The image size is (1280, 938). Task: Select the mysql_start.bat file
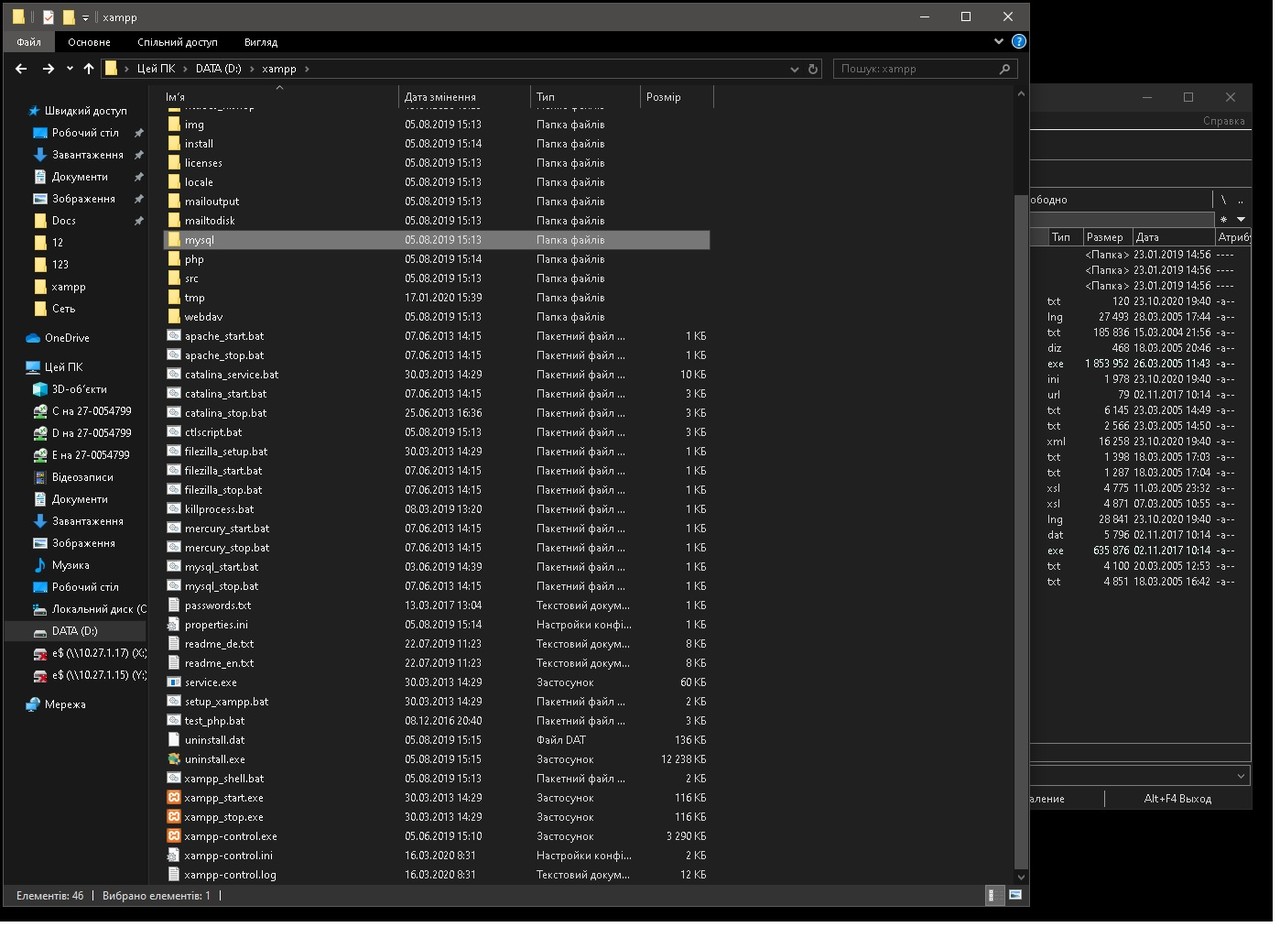click(221, 567)
